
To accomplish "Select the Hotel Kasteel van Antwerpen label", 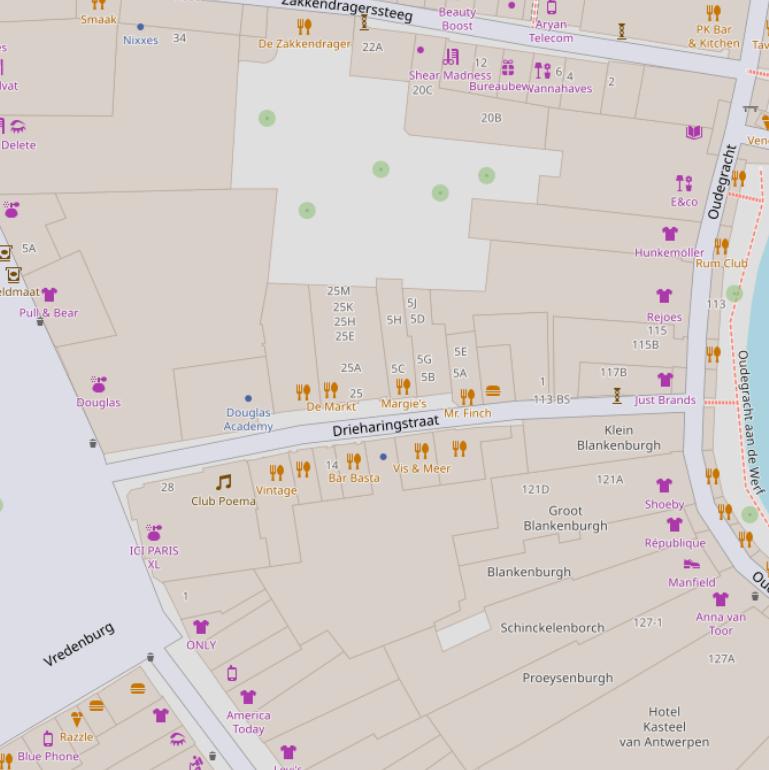I will [664, 727].
